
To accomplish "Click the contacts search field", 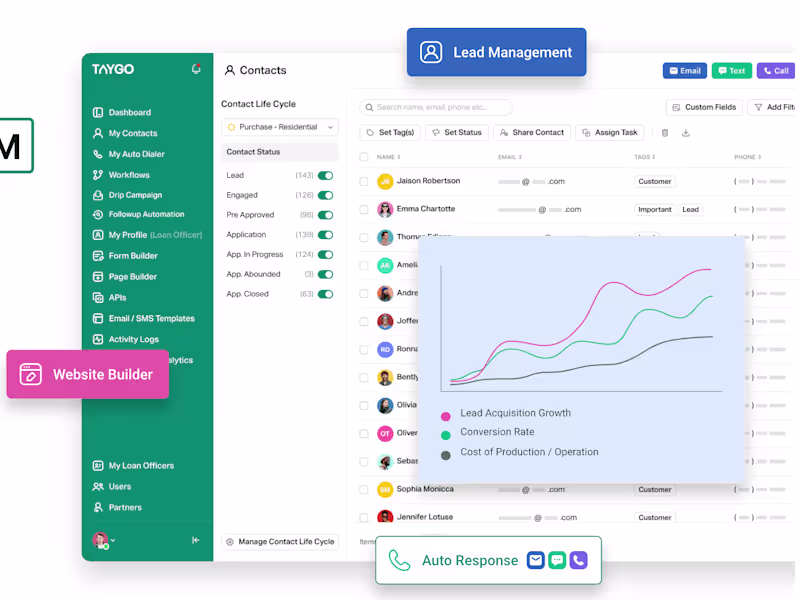I will (x=436, y=107).
